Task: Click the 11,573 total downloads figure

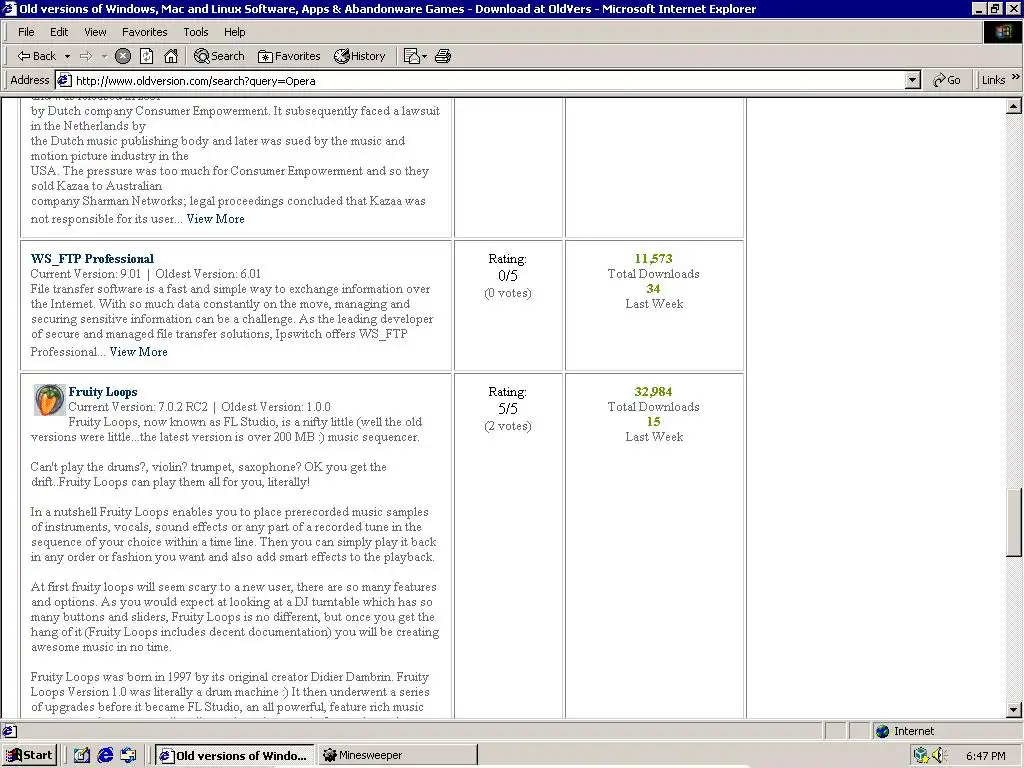Action: tap(653, 259)
